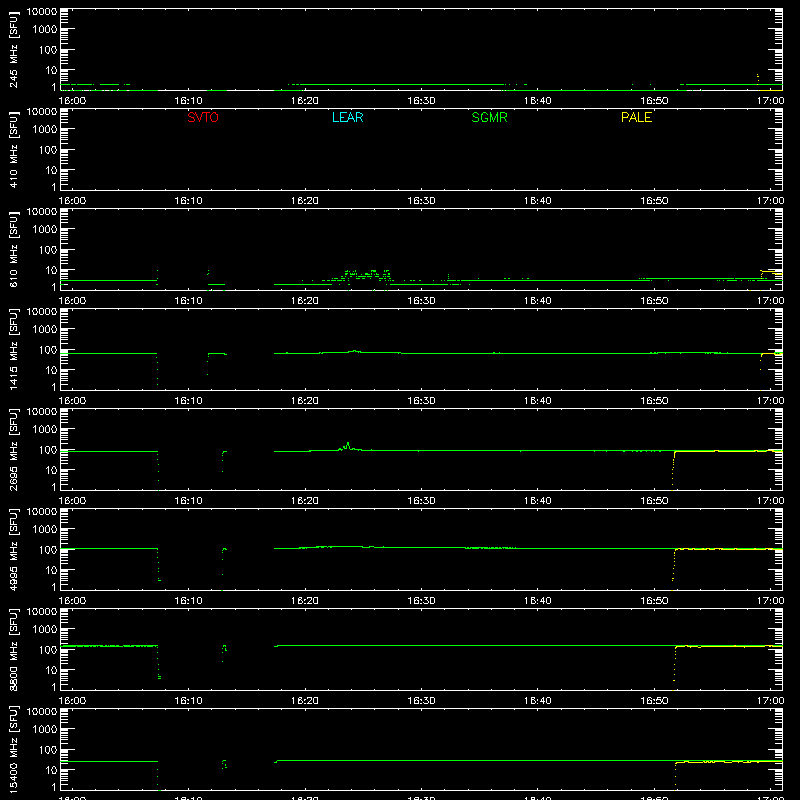Click the 16:30 tick label under 1415 MHz panel

[x=421, y=401]
